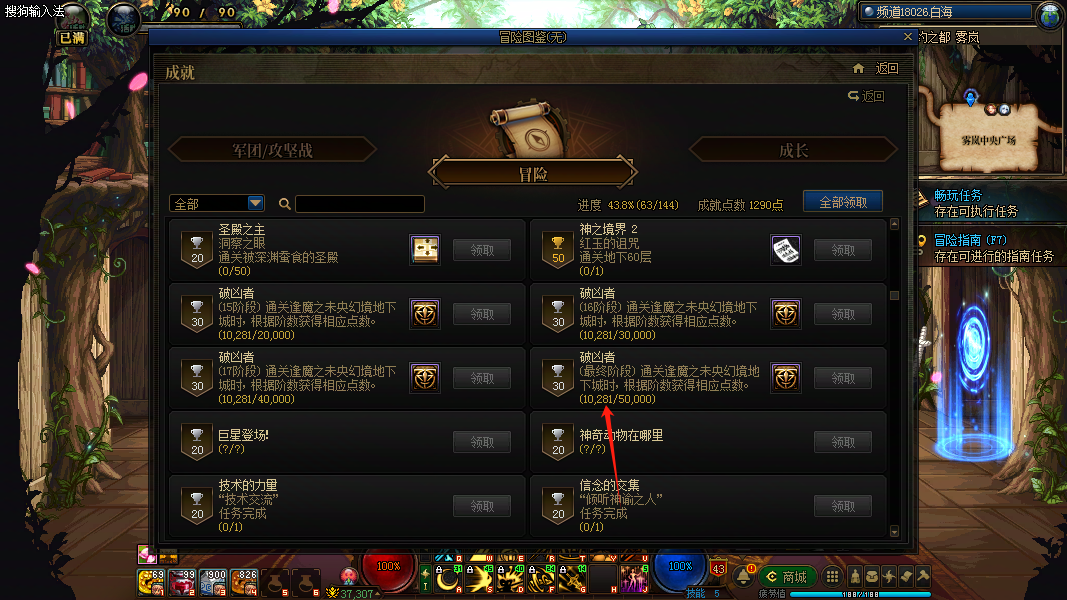Click 领取 for 巨星登场!
The height and width of the screenshot is (600, 1067).
tap(482, 442)
